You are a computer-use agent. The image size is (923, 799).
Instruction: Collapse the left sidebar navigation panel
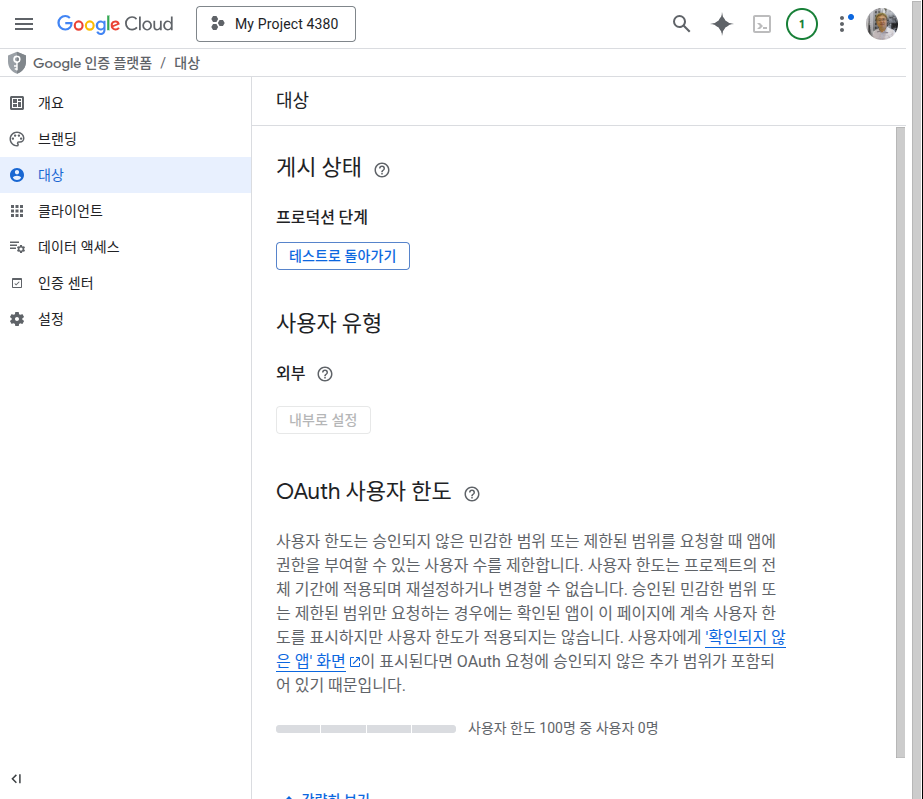[16, 778]
